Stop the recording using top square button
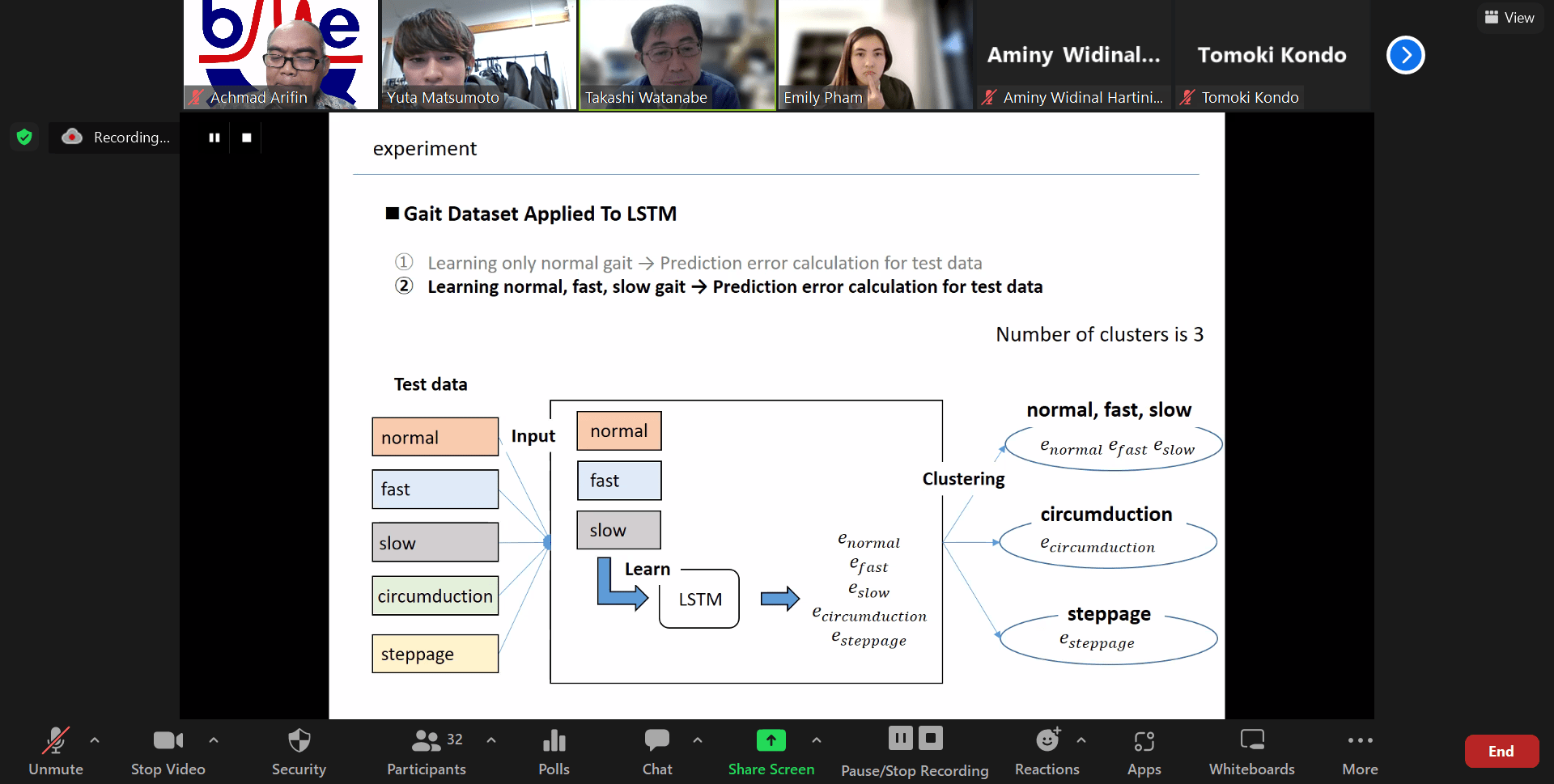 coord(247,138)
